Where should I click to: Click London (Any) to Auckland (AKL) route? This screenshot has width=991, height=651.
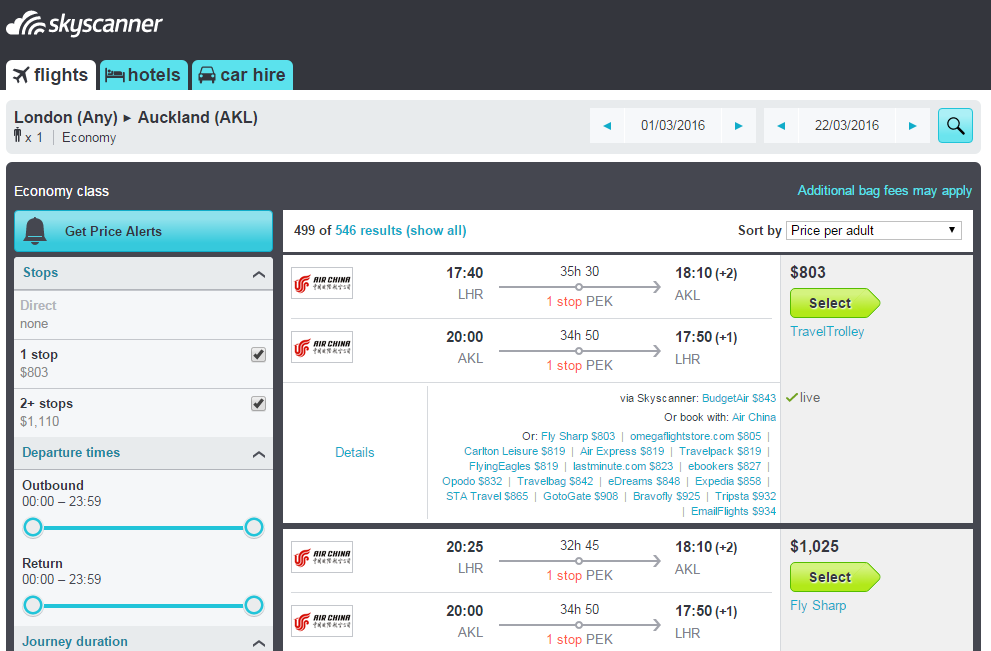pos(136,118)
